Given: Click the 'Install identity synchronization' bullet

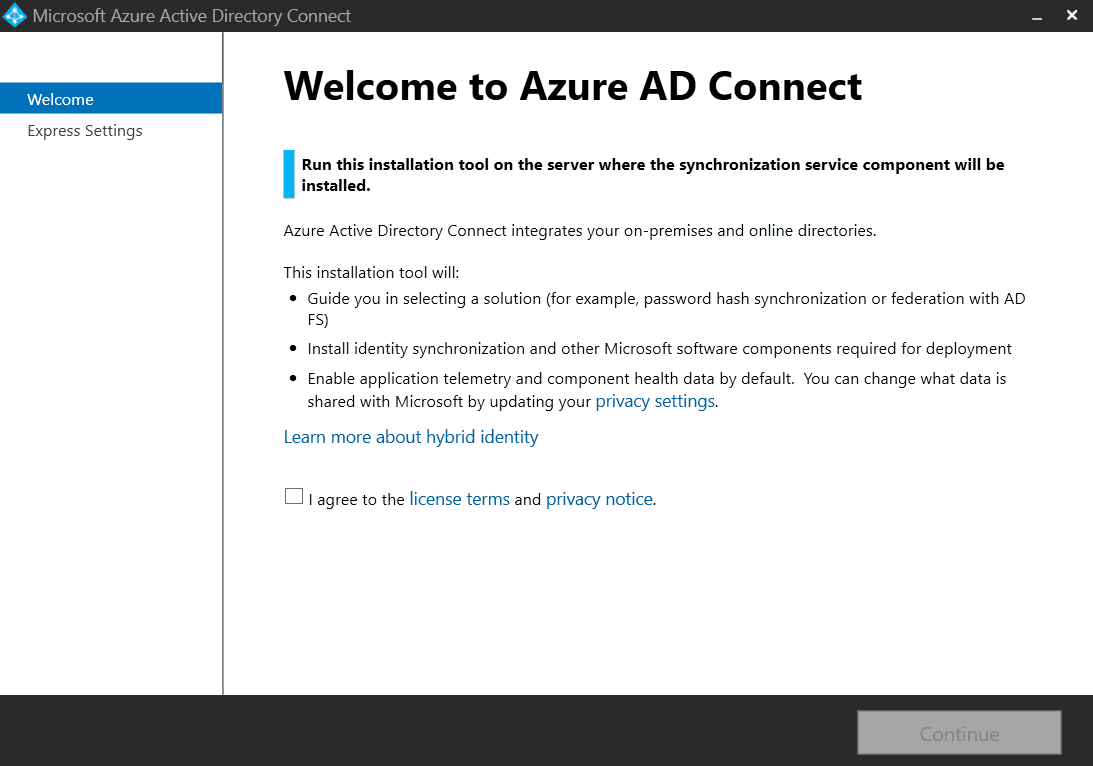Looking at the screenshot, I should click(x=659, y=348).
